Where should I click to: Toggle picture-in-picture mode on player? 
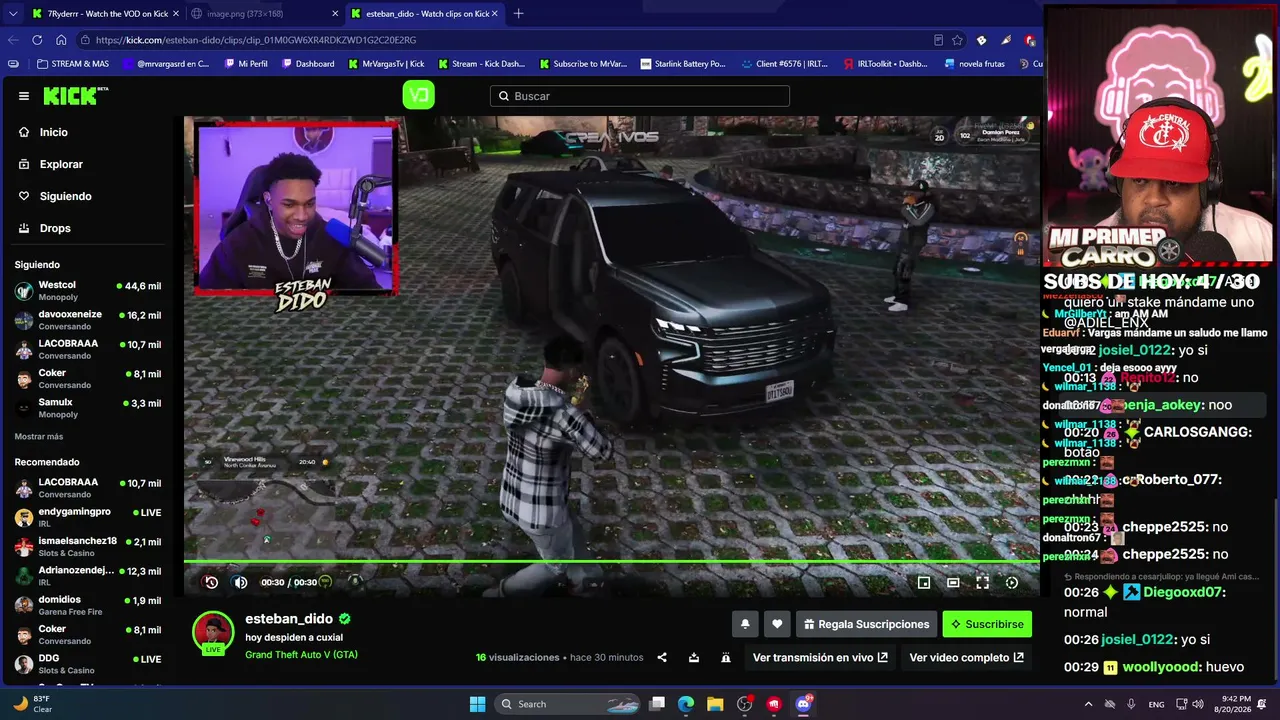click(x=924, y=582)
